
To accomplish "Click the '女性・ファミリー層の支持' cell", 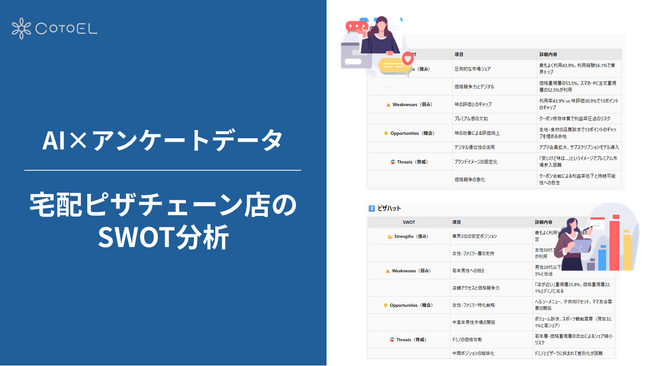I will (x=473, y=253).
